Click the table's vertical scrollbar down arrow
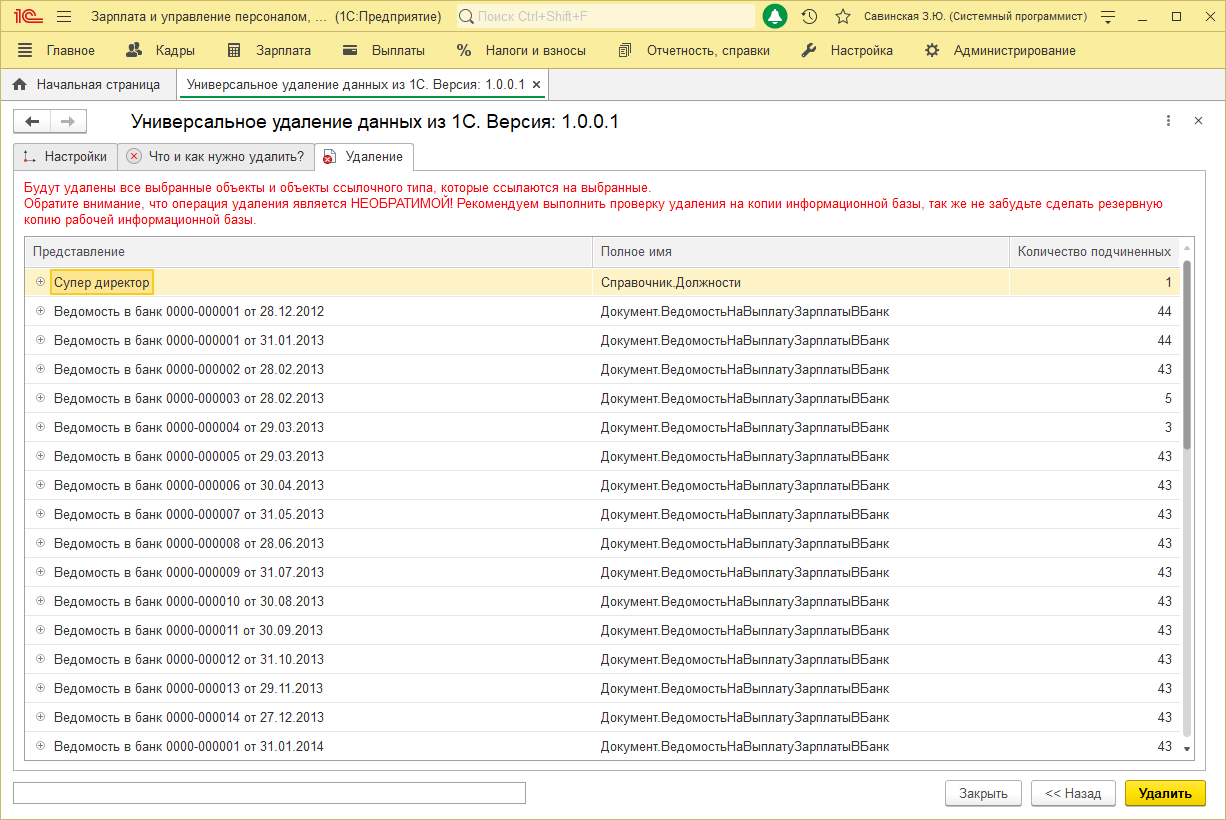Viewport: 1226px width, 820px height. [x=1187, y=748]
